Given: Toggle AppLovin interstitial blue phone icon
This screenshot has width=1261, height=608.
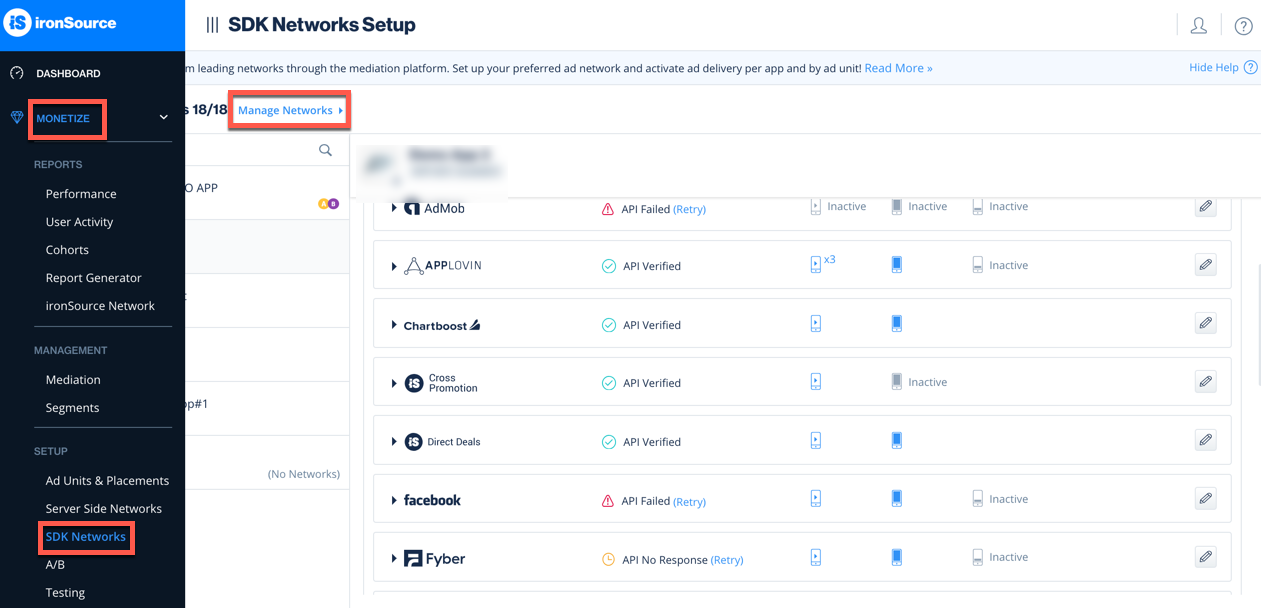Looking at the screenshot, I should [897, 265].
